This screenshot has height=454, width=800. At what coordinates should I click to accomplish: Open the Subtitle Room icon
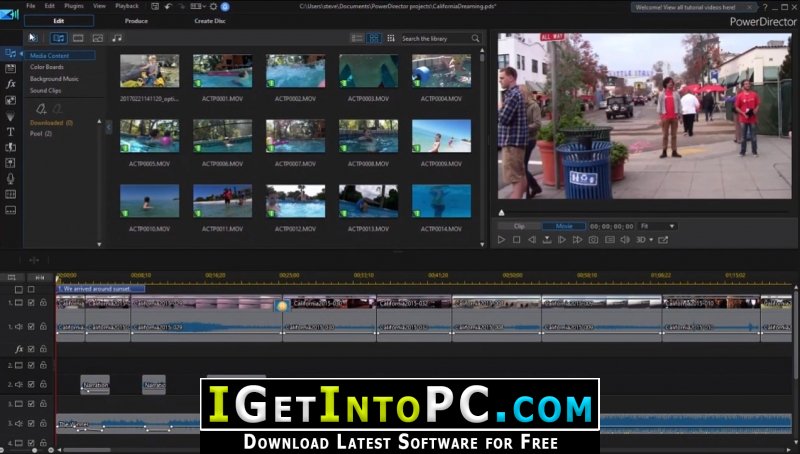(x=10, y=210)
